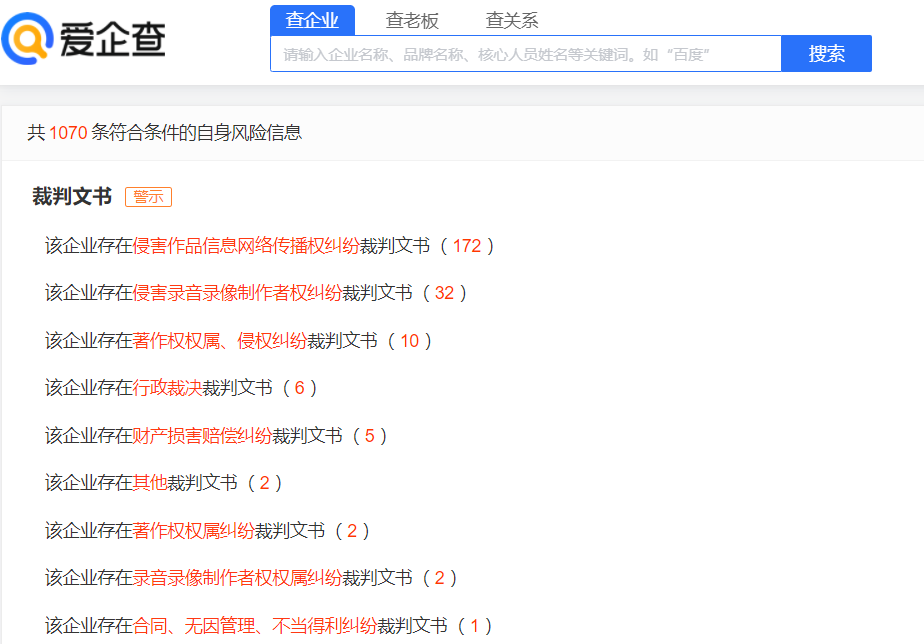Open the 查关系 tab

(x=511, y=19)
